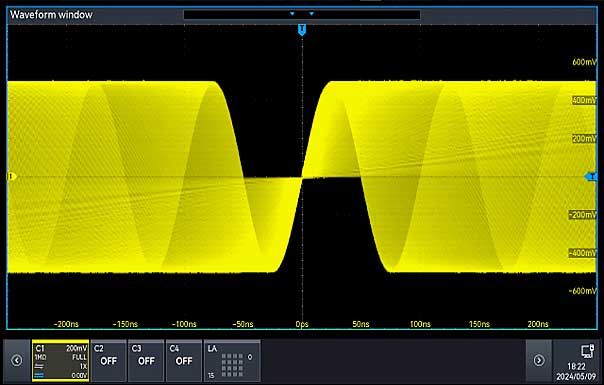Click the 600mV voltage scale label
The height and width of the screenshot is (385, 604).
click(584, 62)
